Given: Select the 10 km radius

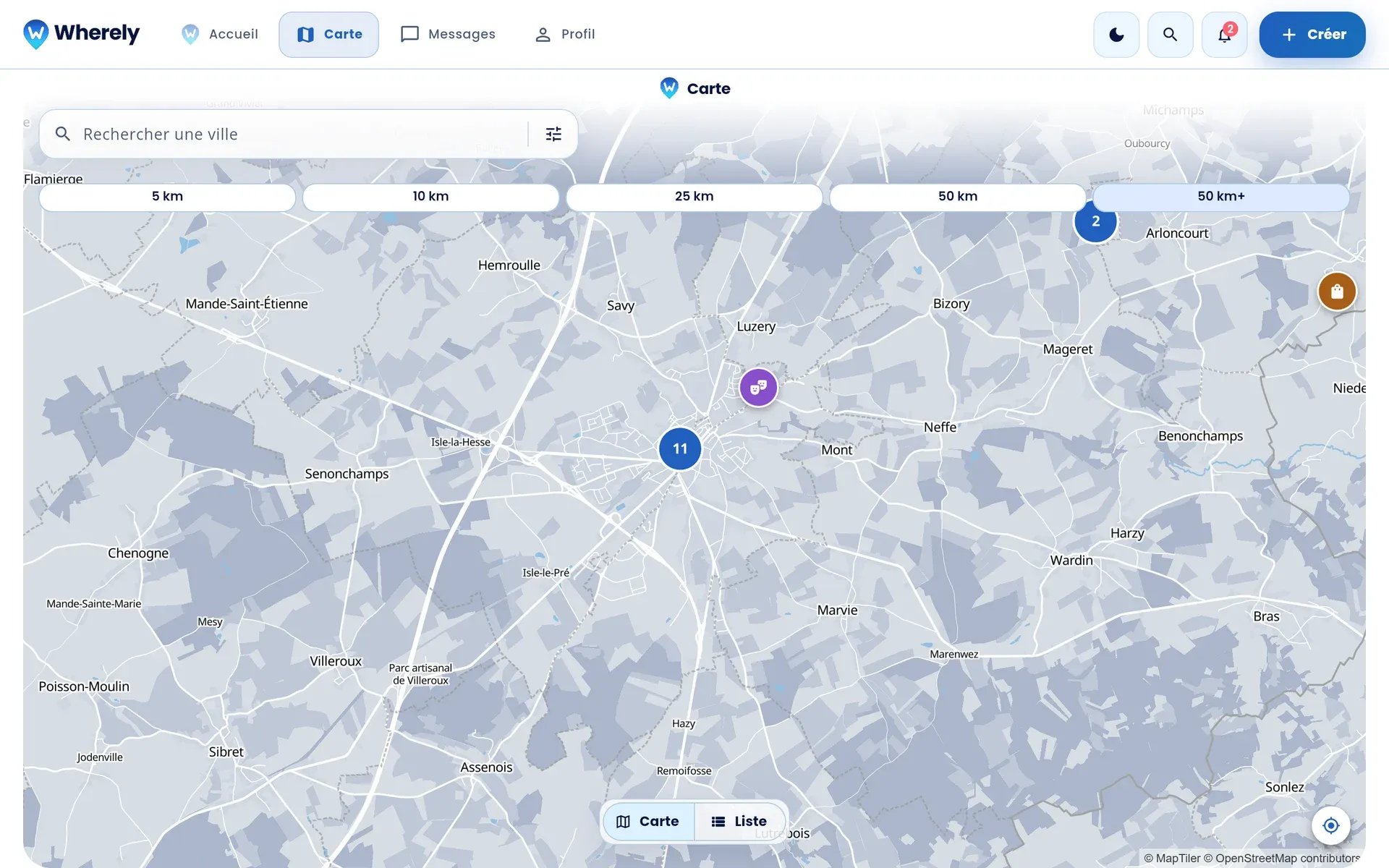Looking at the screenshot, I should coord(430,196).
